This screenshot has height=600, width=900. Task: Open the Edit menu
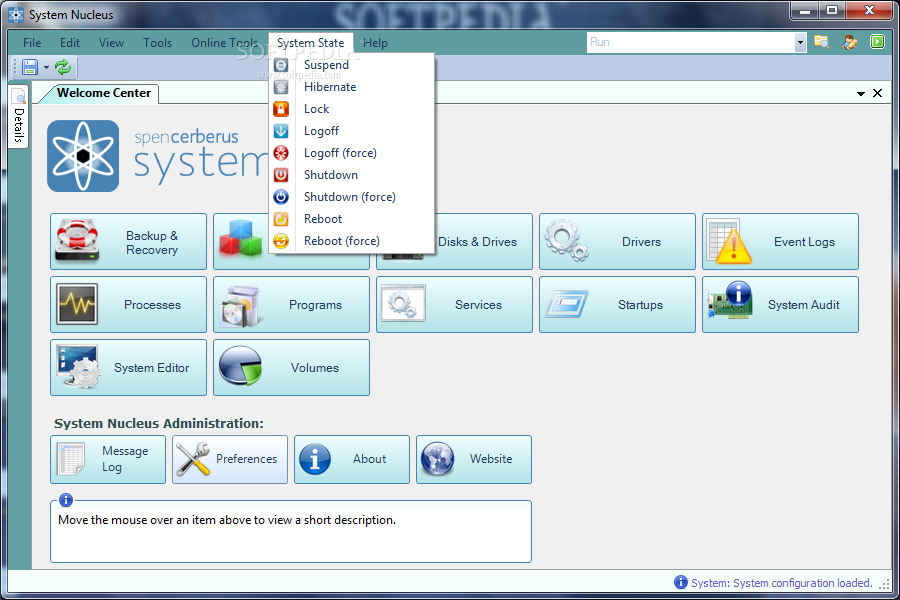tap(70, 43)
